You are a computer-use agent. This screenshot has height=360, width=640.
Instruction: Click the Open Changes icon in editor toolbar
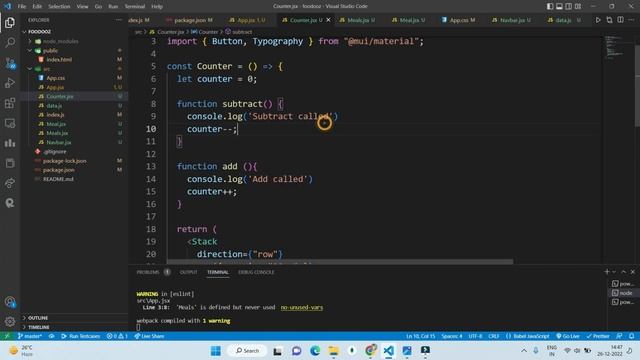(x=609, y=20)
